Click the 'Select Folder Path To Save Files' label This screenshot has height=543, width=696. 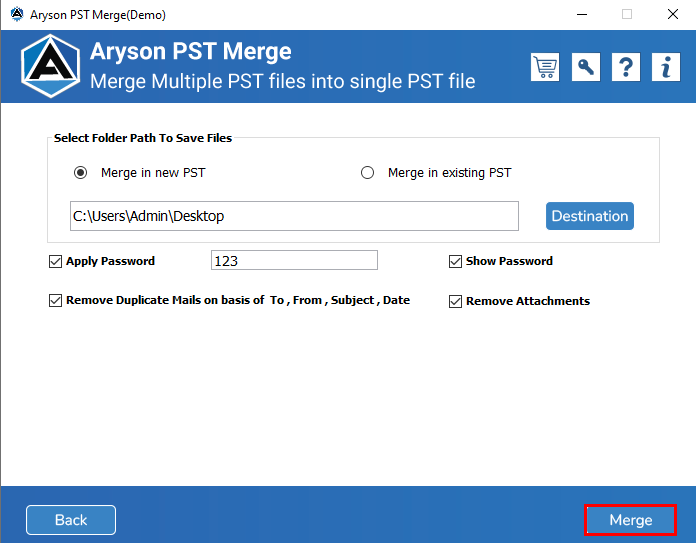click(x=143, y=138)
